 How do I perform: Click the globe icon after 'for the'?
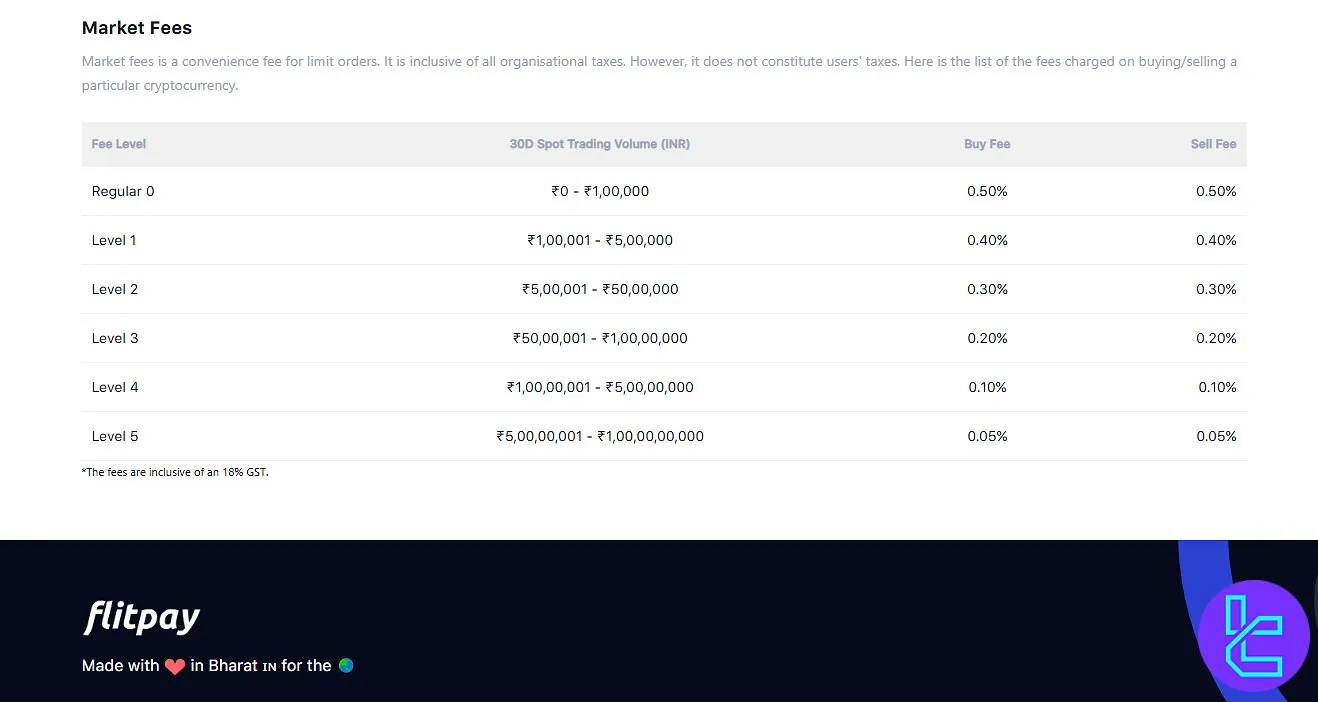(x=346, y=665)
